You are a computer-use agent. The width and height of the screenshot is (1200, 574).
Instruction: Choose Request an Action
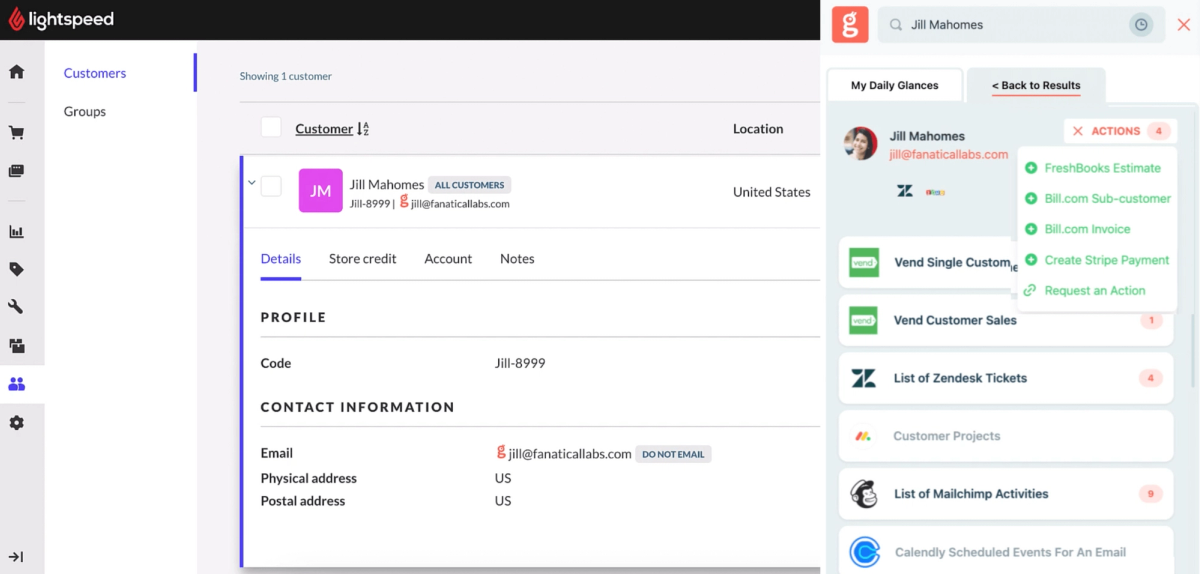coord(1095,290)
